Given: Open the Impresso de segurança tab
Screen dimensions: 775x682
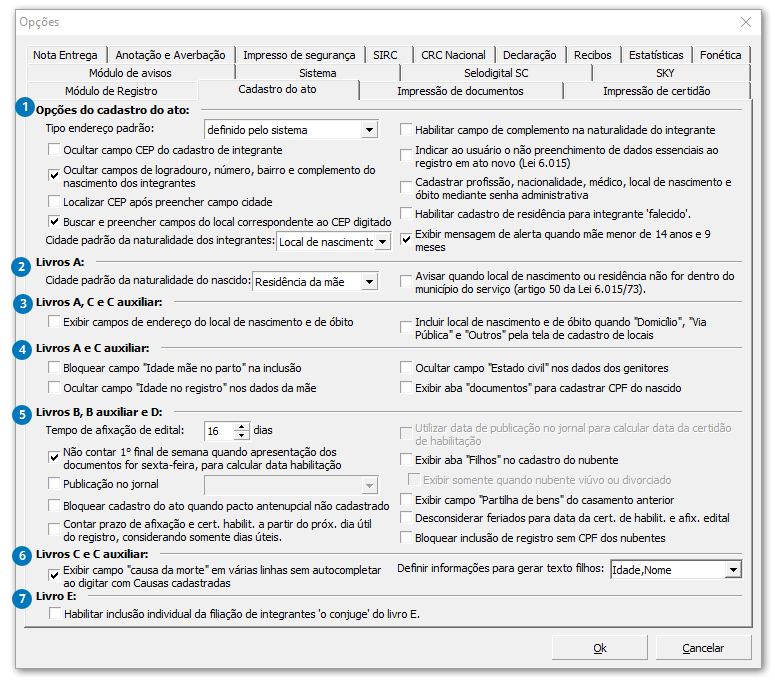Looking at the screenshot, I should point(299,55).
